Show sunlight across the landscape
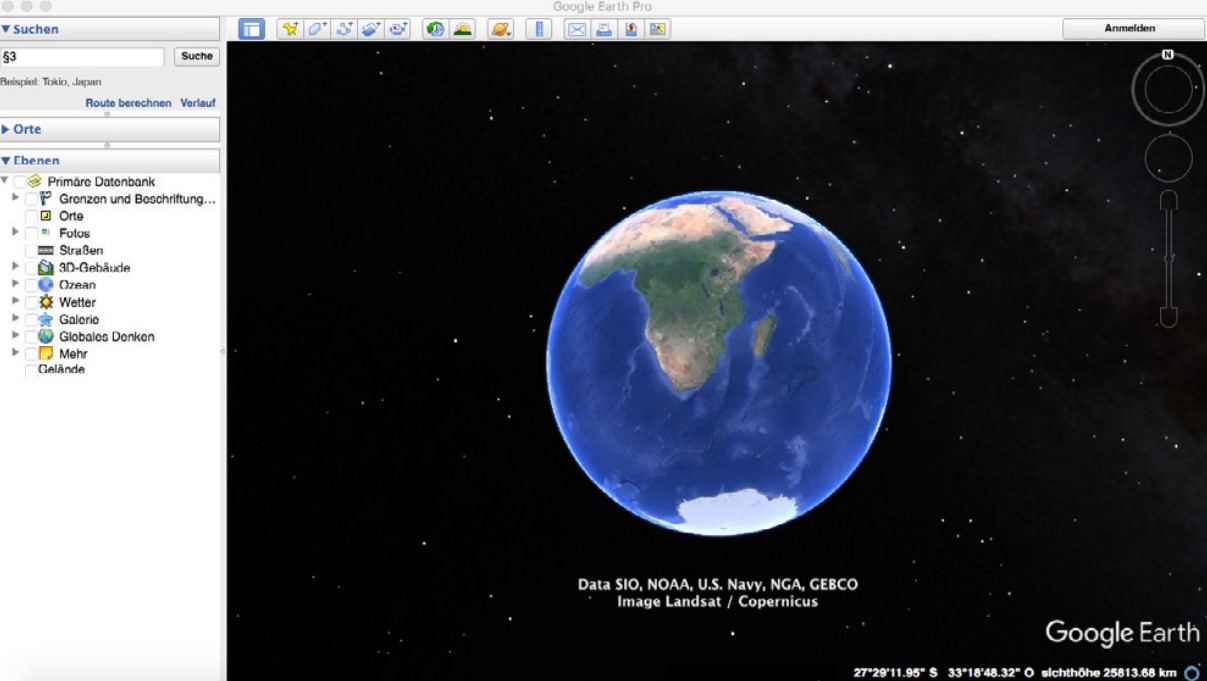 click(462, 29)
